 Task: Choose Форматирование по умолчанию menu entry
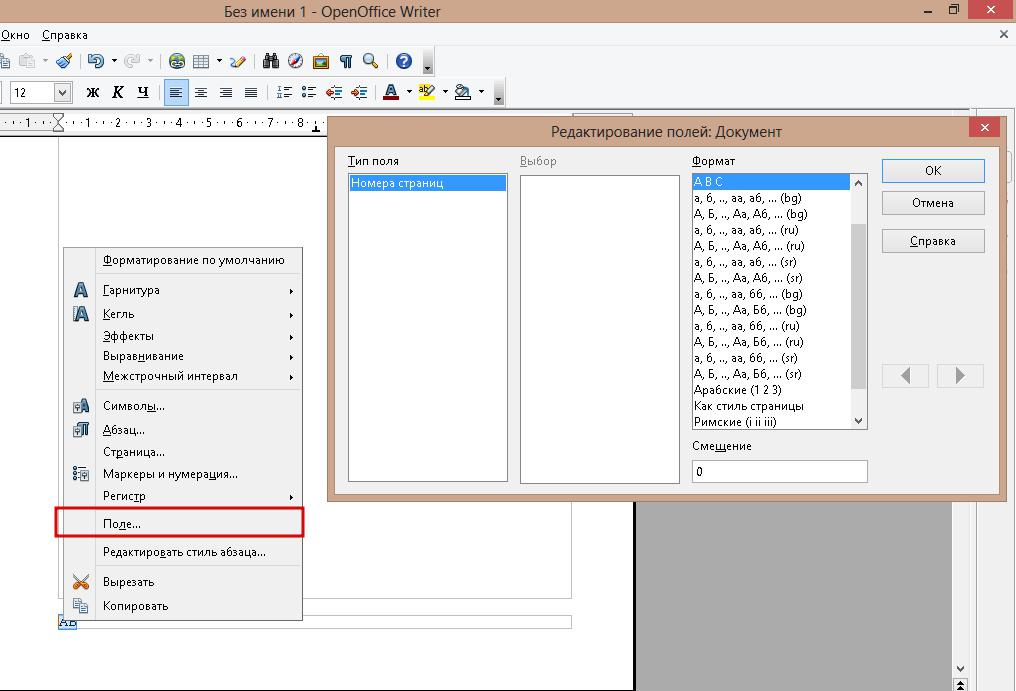(193, 260)
